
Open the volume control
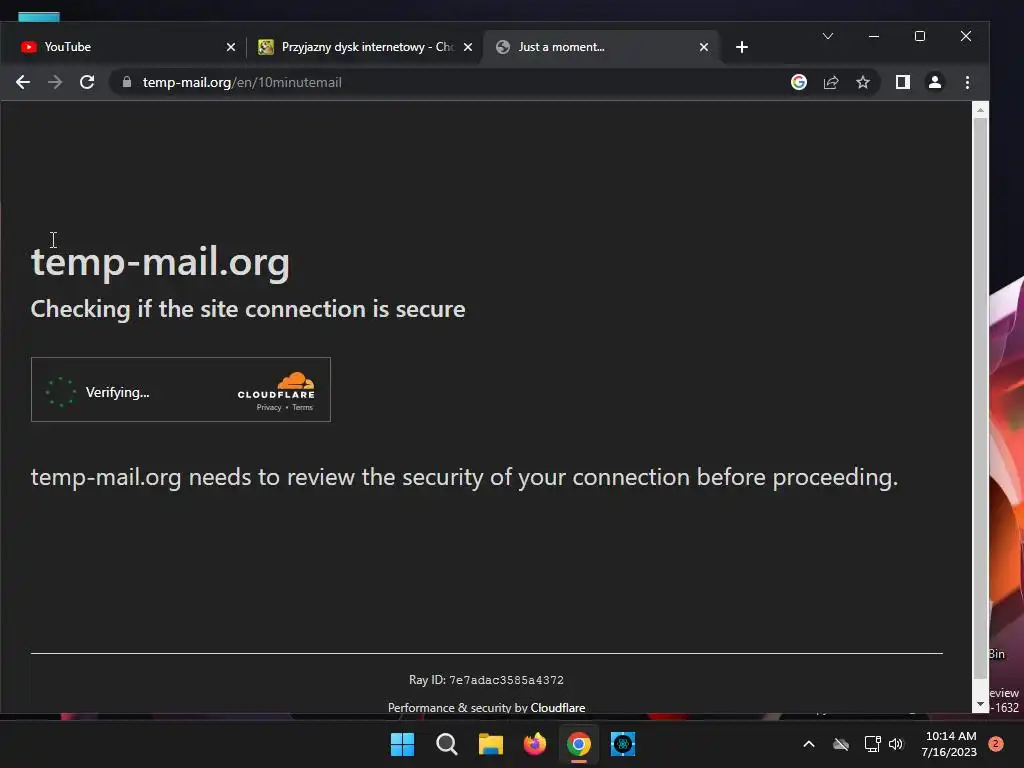click(x=896, y=744)
